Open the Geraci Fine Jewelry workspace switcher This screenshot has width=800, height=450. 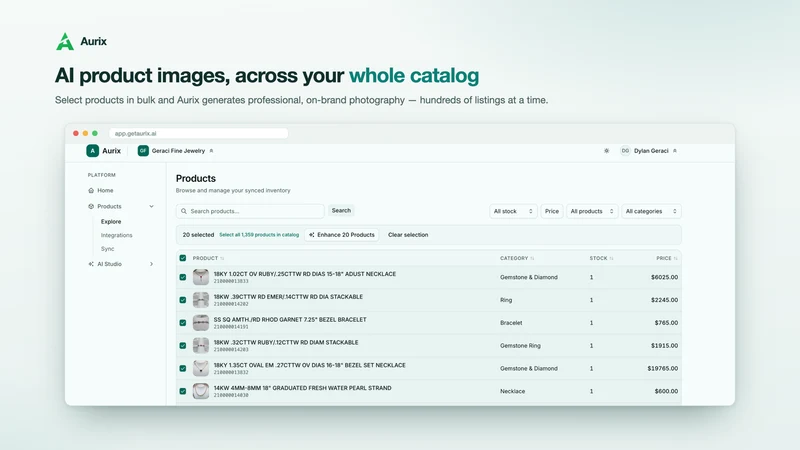point(176,151)
